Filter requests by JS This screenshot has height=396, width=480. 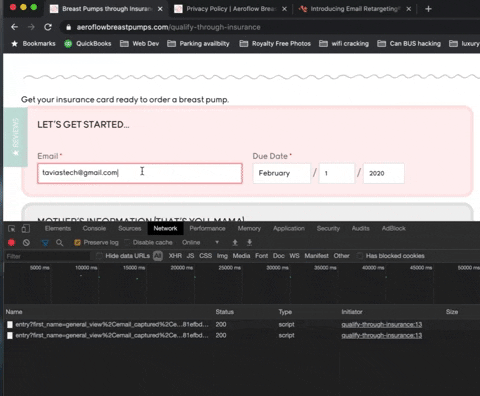click(190, 256)
